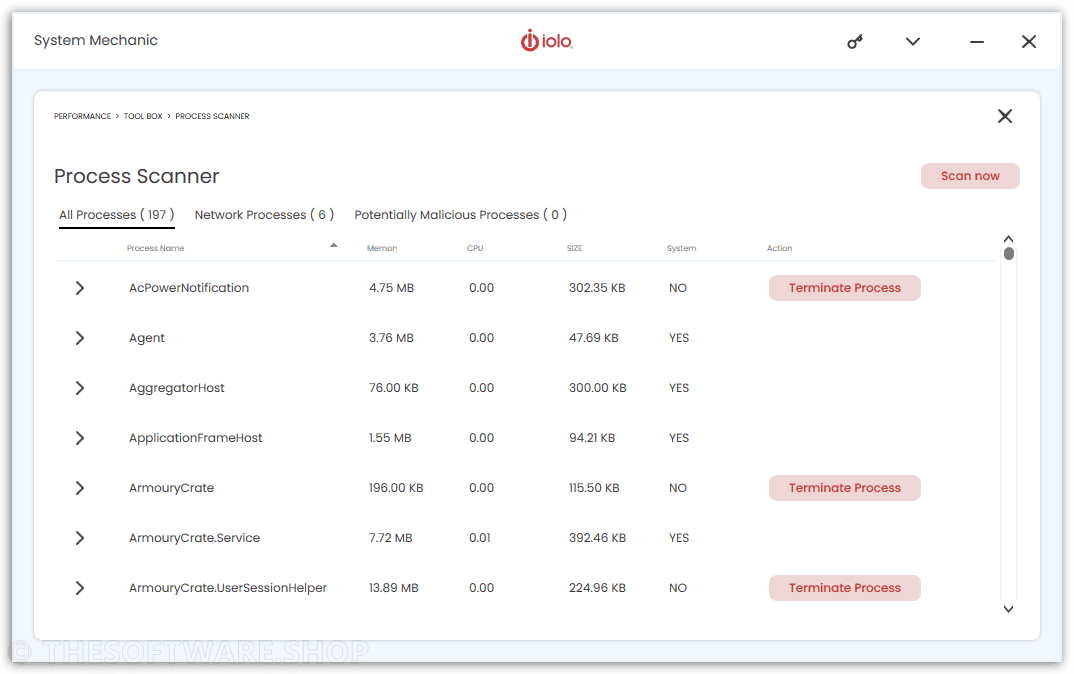The width and height of the screenshot is (1074, 674).
Task: Select the ArmouryCrate.UserSessionHelper process name
Action: pyautogui.click(x=228, y=588)
